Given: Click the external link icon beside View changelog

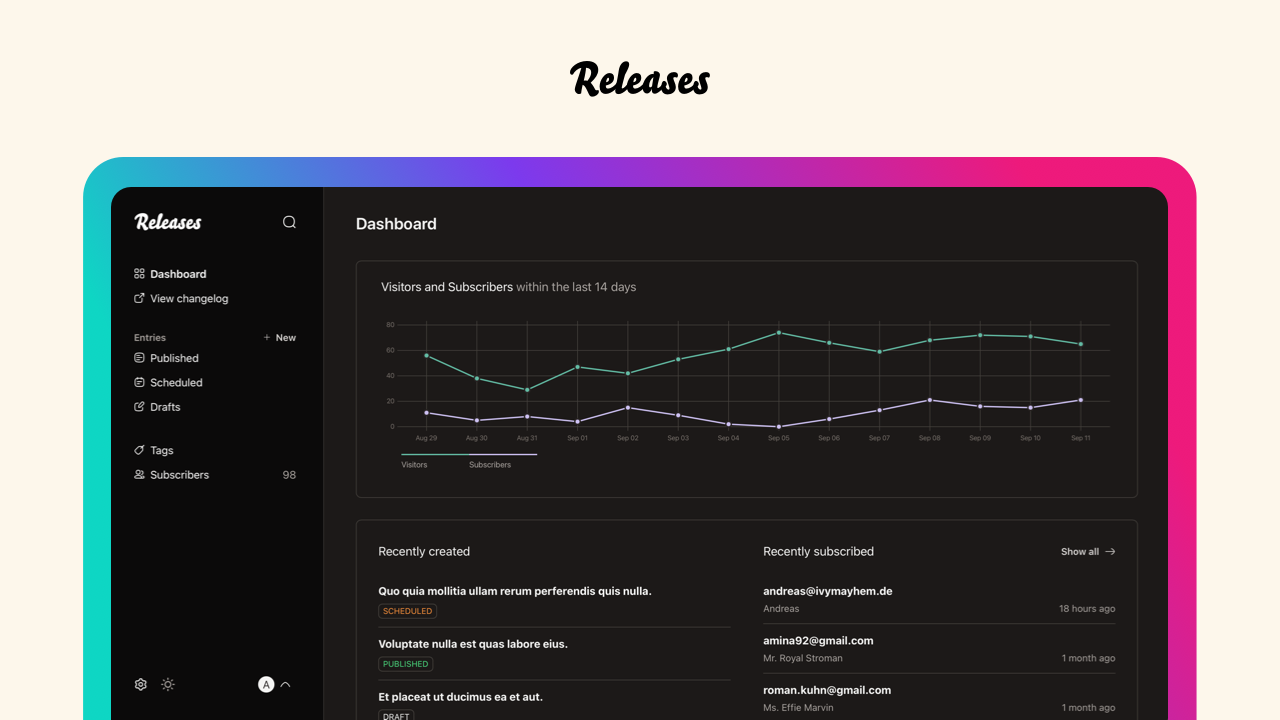Looking at the screenshot, I should coord(138,298).
